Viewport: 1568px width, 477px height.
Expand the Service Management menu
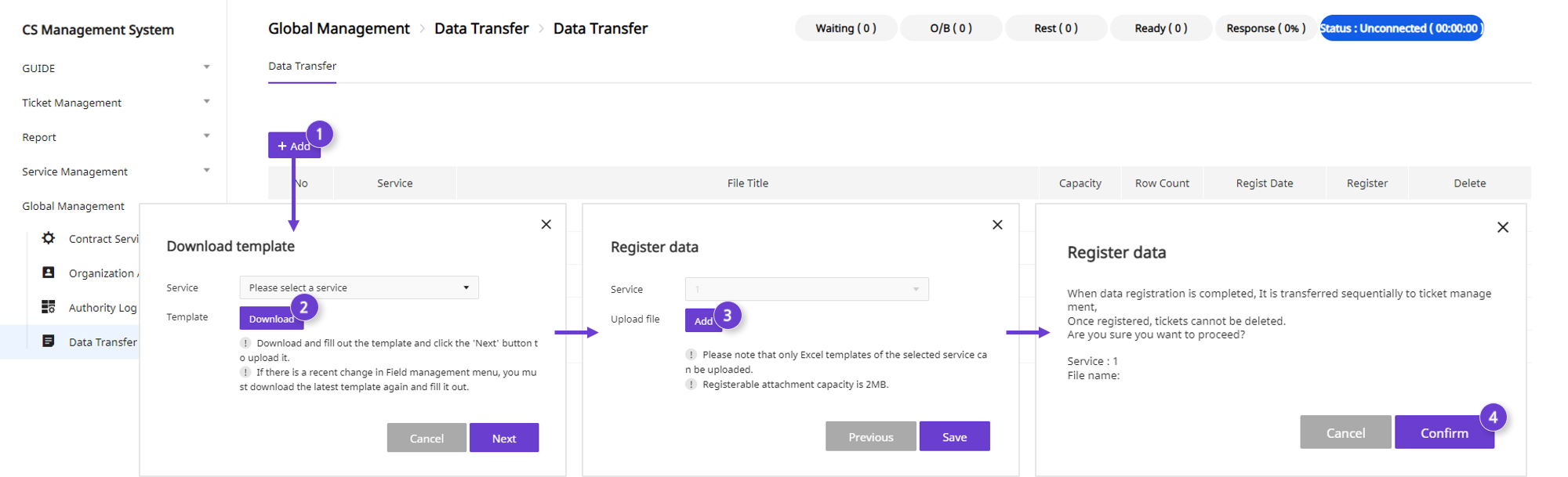click(207, 171)
